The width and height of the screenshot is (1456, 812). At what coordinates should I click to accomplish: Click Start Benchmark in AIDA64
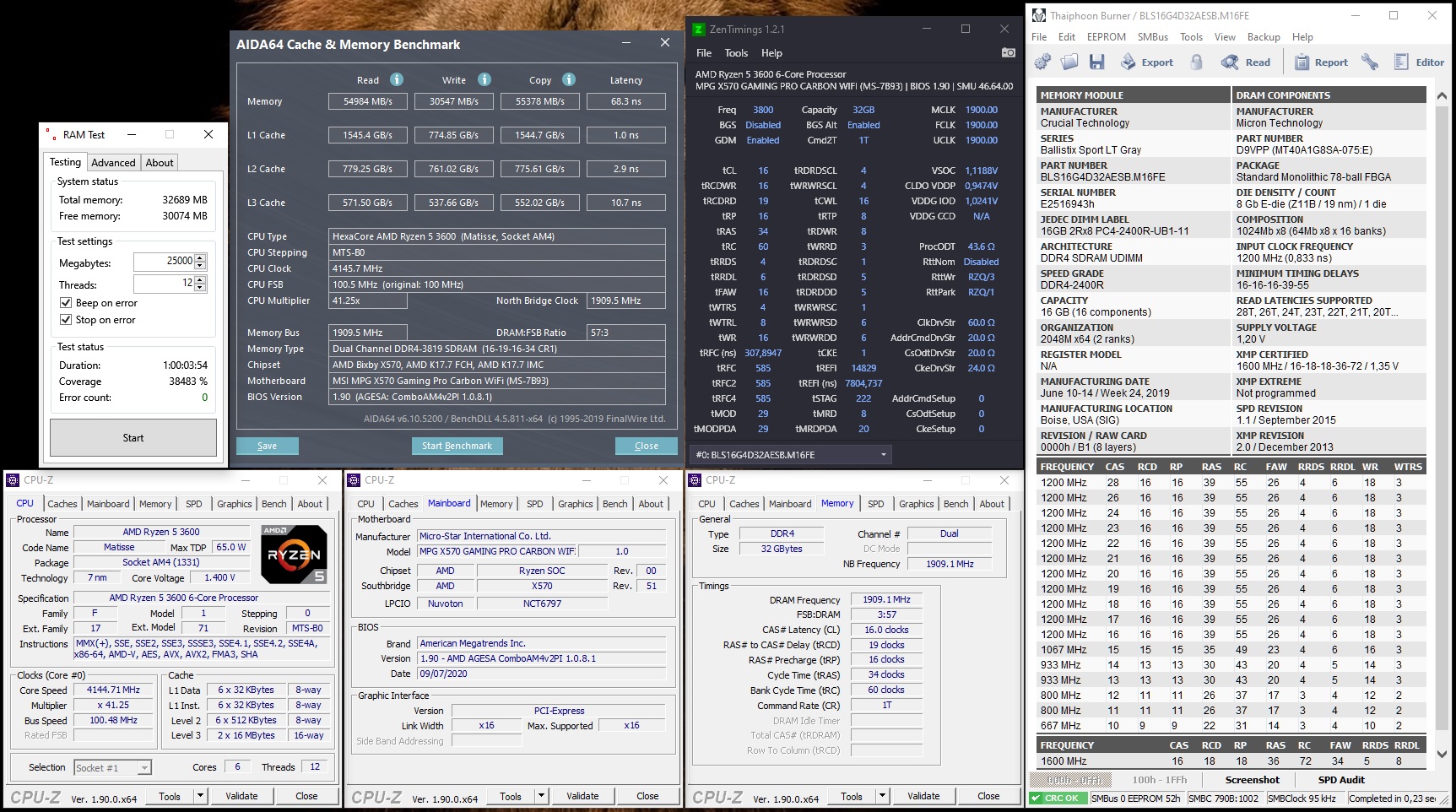click(457, 446)
